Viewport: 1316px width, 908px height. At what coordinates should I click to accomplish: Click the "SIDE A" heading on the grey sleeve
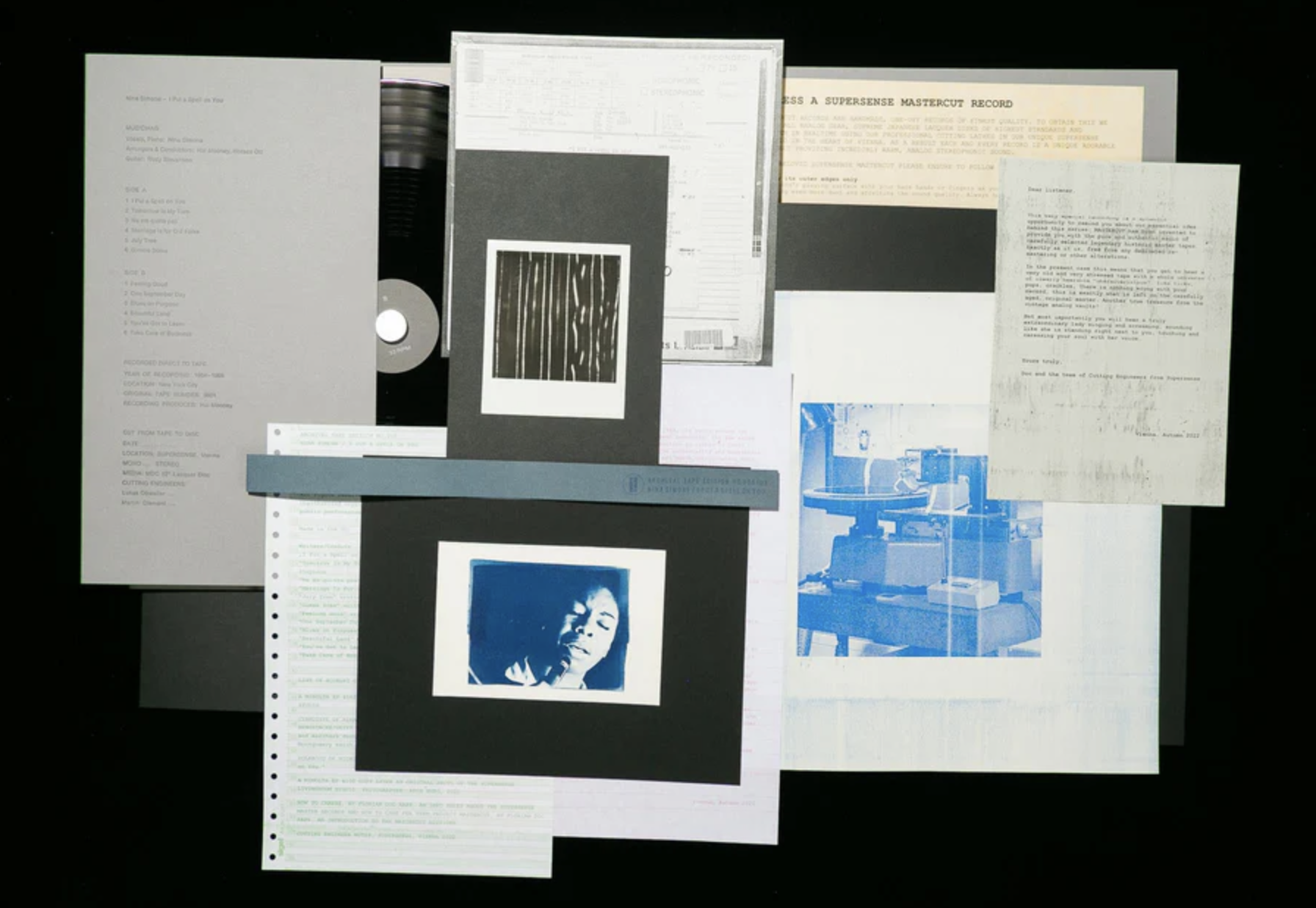click(135, 190)
